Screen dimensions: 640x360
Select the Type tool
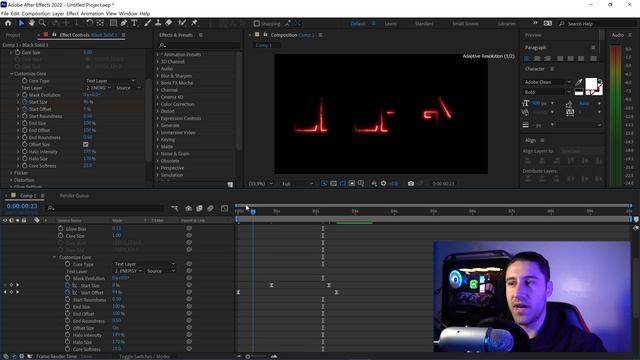[x=134, y=23]
